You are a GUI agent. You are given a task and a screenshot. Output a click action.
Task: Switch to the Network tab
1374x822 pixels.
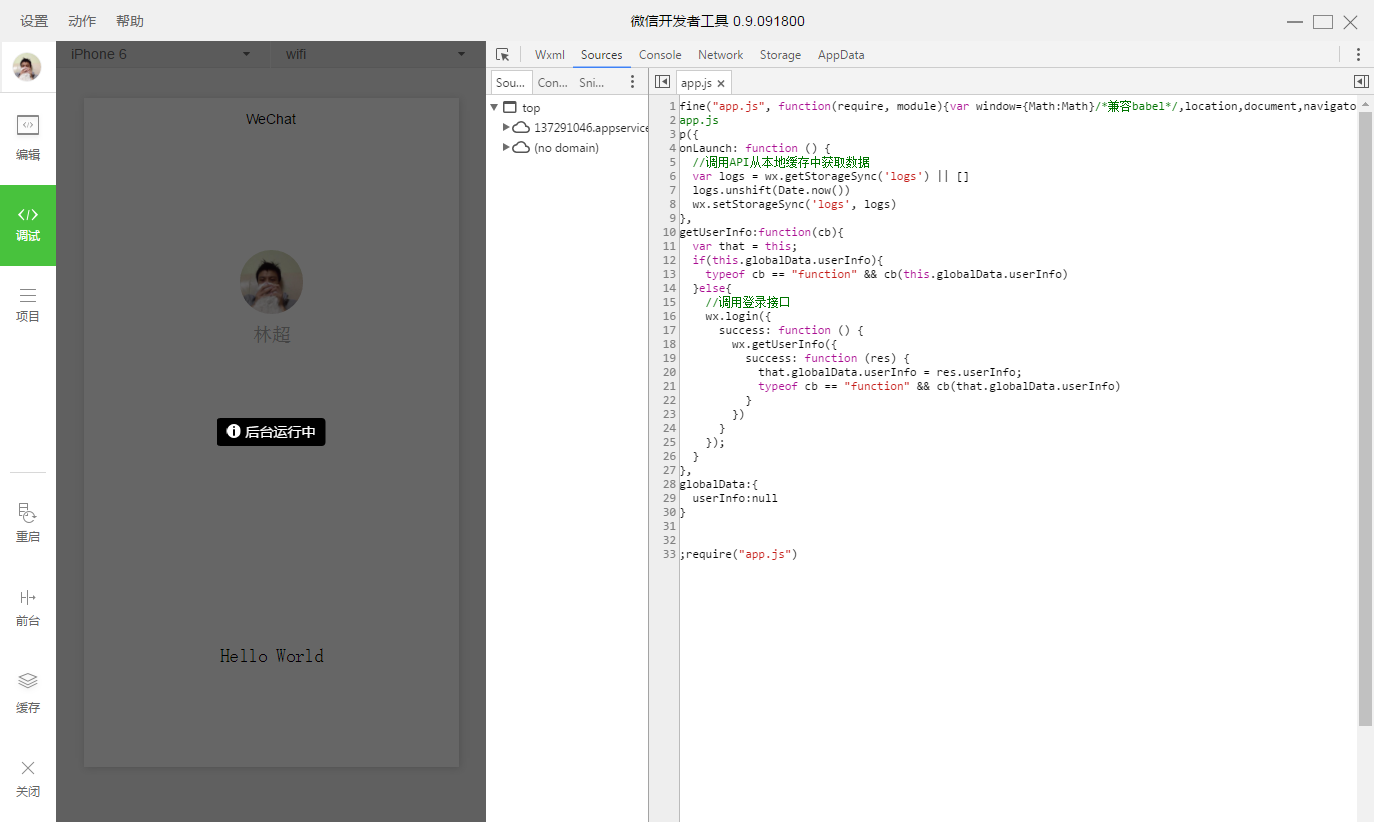click(x=720, y=55)
